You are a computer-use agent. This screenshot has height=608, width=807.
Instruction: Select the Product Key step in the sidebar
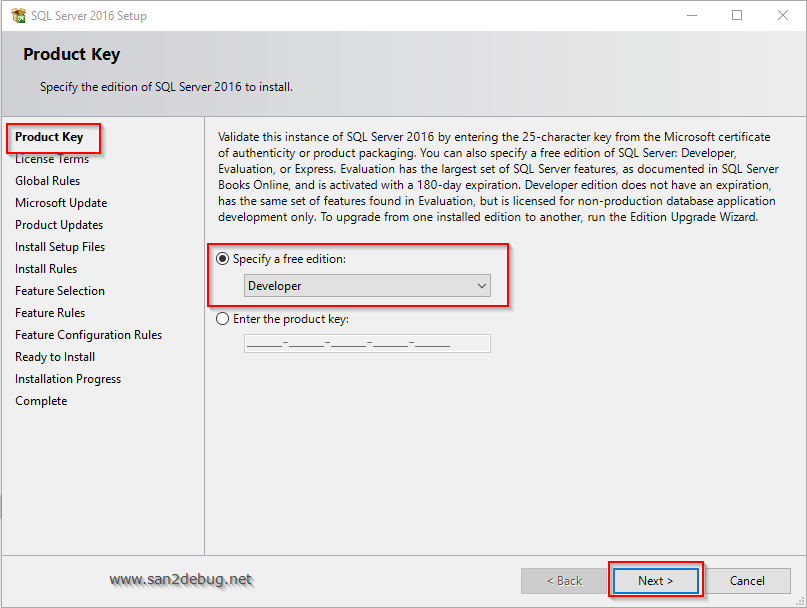(x=49, y=137)
